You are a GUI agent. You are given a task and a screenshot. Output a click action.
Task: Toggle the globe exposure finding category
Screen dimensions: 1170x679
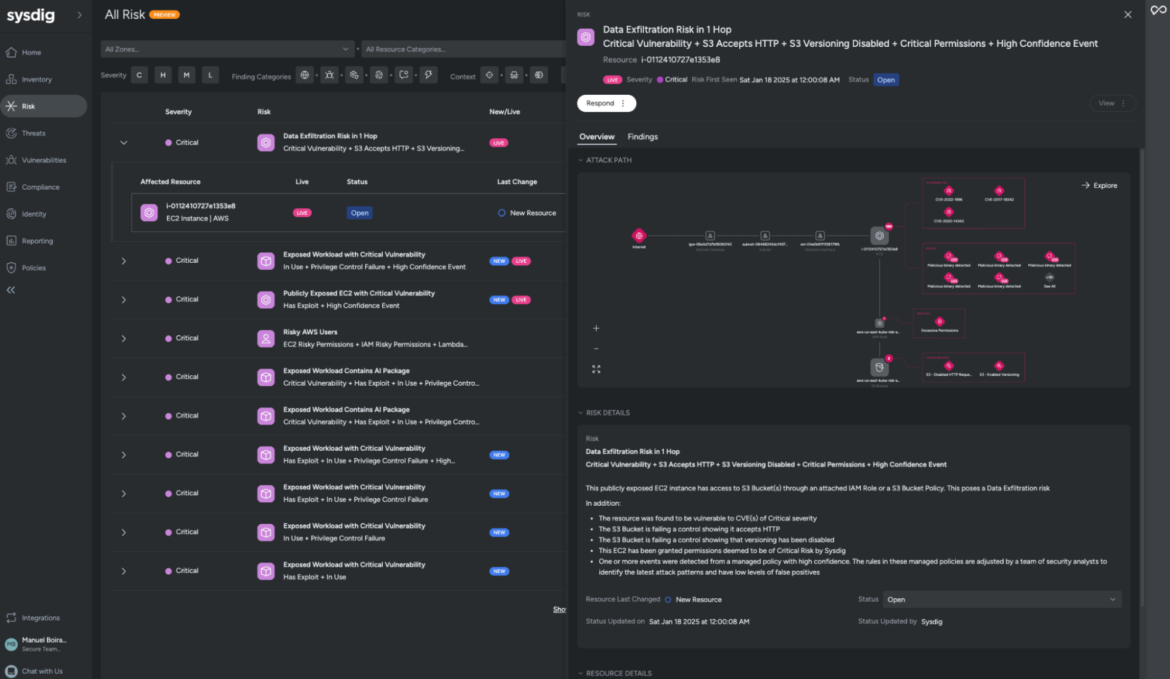coord(304,75)
